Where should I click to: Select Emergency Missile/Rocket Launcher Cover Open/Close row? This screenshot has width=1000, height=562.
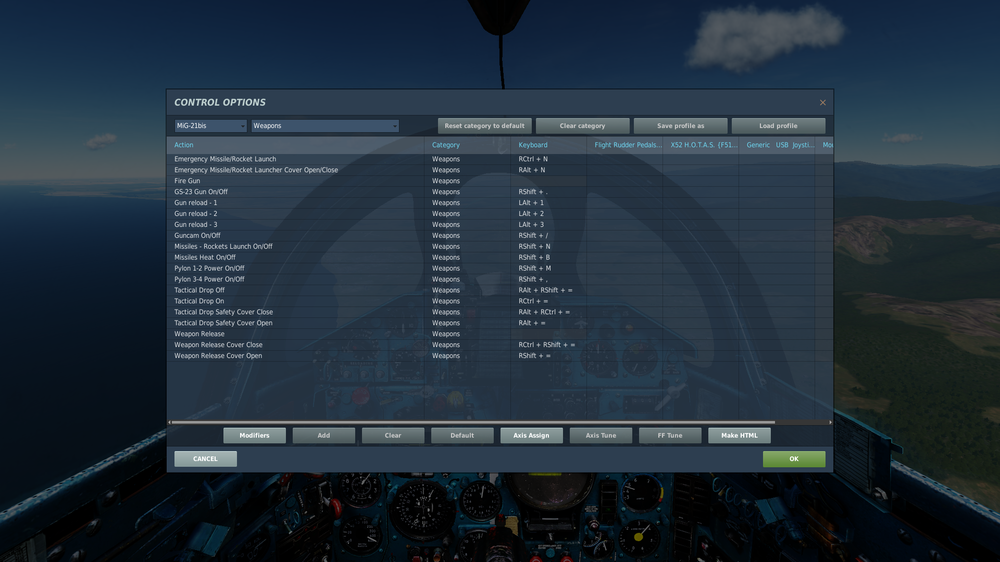coord(500,170)
